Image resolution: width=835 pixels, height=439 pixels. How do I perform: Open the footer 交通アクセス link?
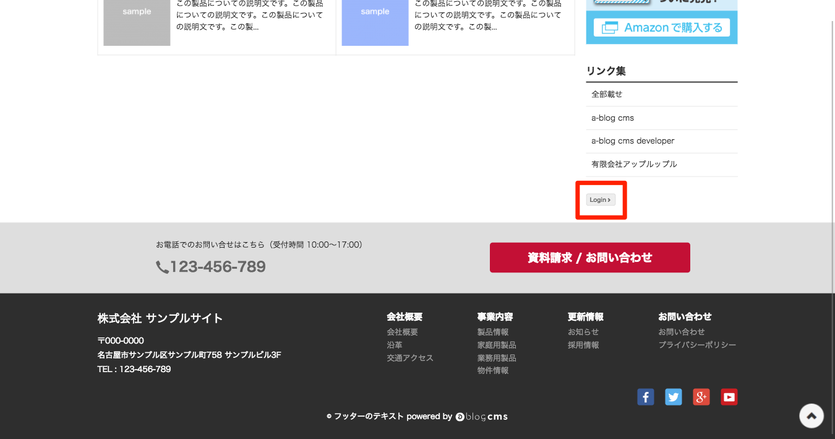click(x=410, y=358)
